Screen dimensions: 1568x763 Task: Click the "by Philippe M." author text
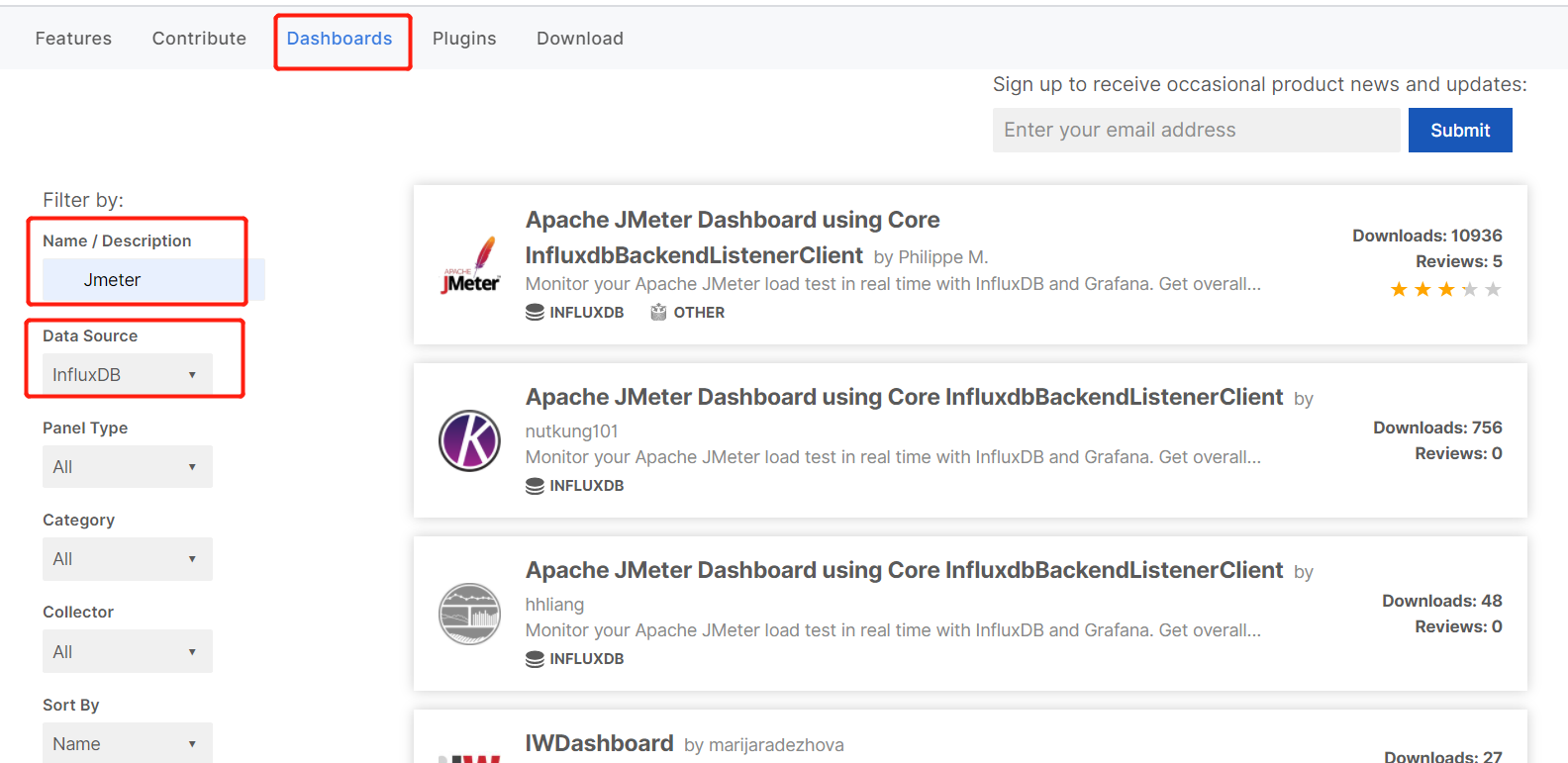[931, 257]
